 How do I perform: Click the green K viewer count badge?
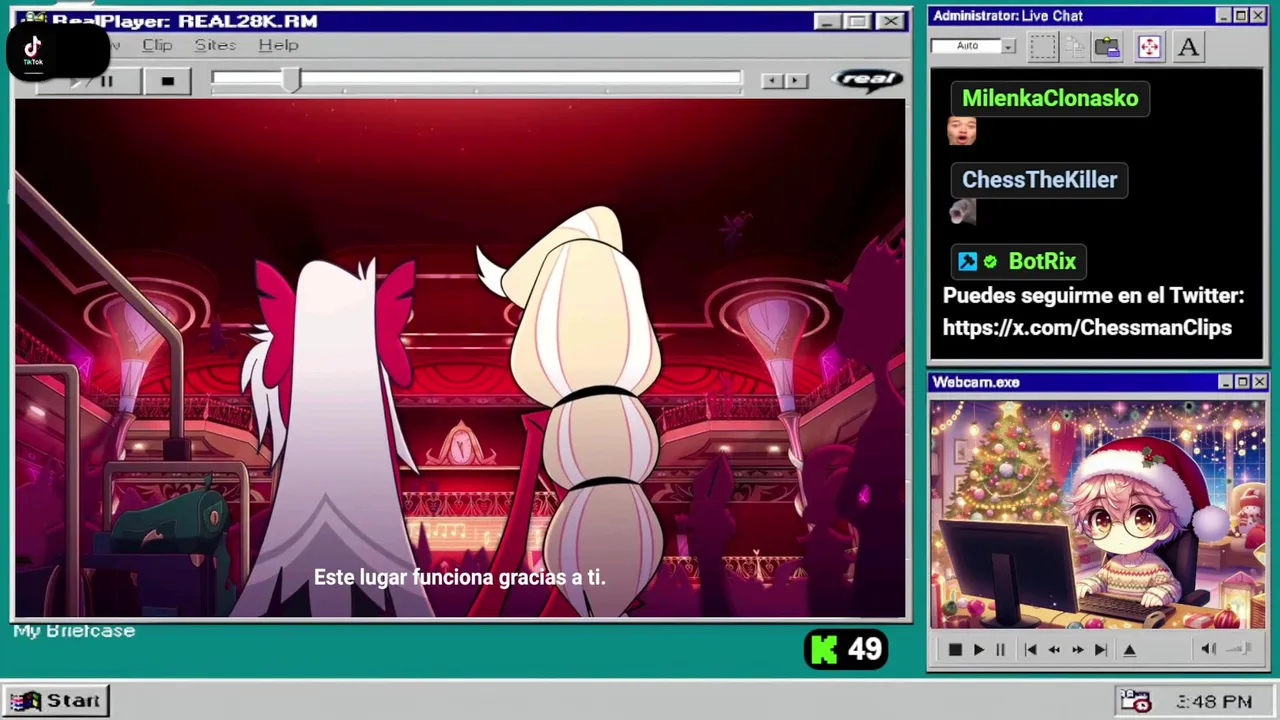click(846, 650)
